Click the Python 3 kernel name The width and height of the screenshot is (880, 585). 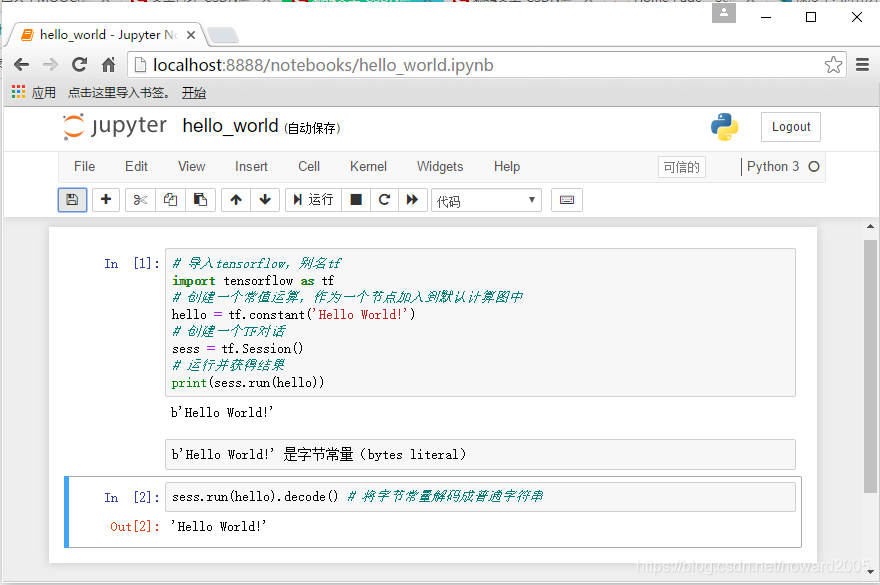pyautogui.click(x=773, y=167)
